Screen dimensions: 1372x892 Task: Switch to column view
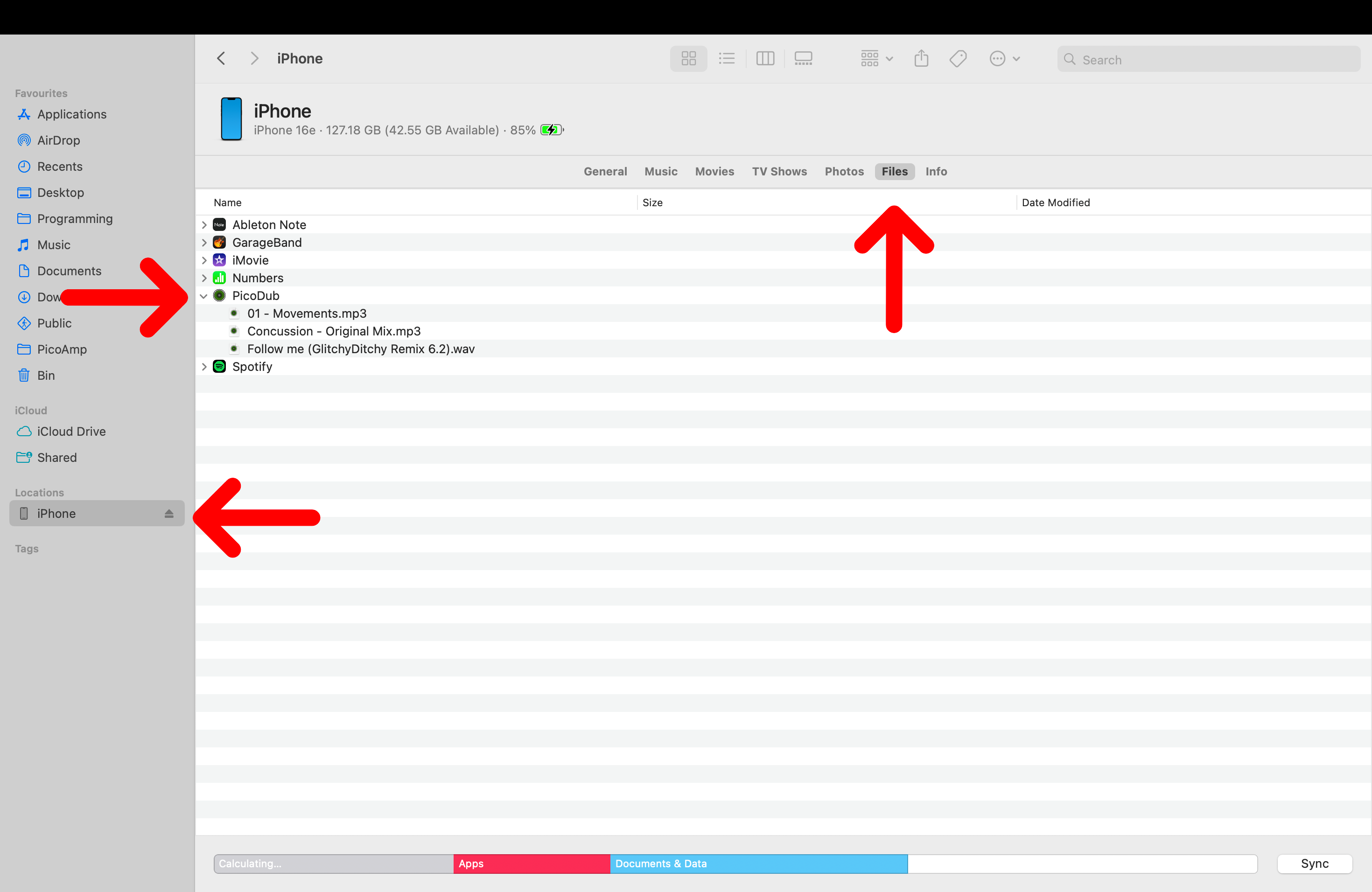coord(765,58)
